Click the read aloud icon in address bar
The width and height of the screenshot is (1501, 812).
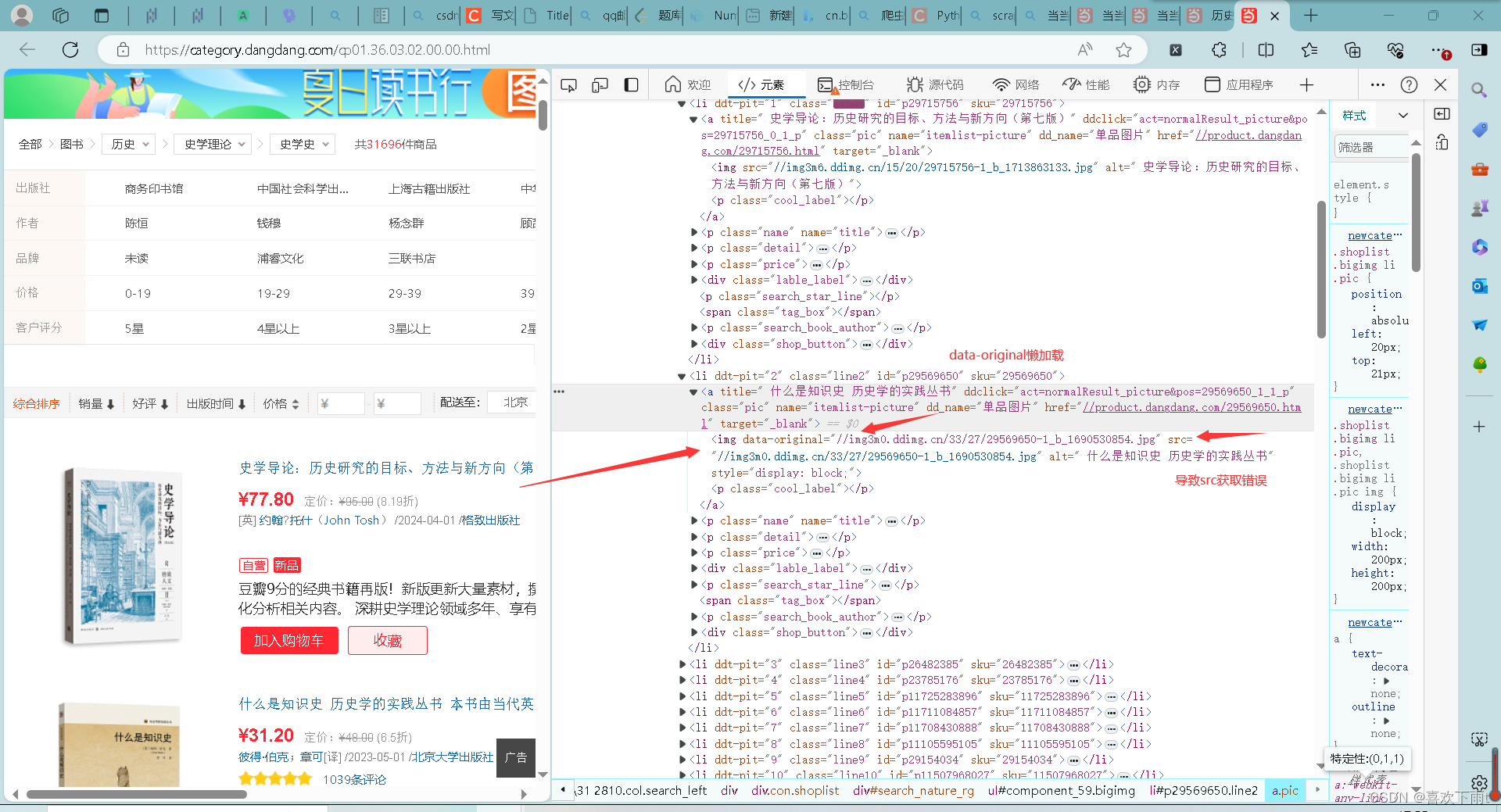point(1085,50)
